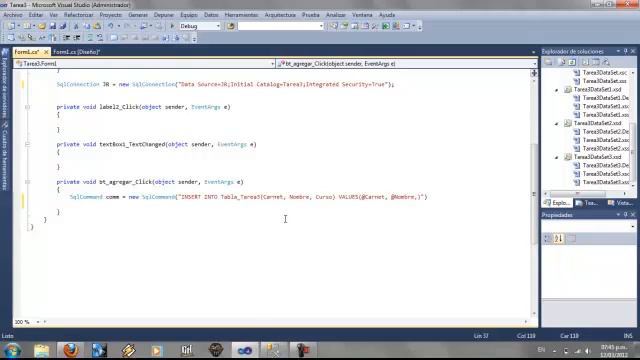Uncomment selected lines via toolbar icon
Screen dimensions: 640x360
tap(100, 38)
